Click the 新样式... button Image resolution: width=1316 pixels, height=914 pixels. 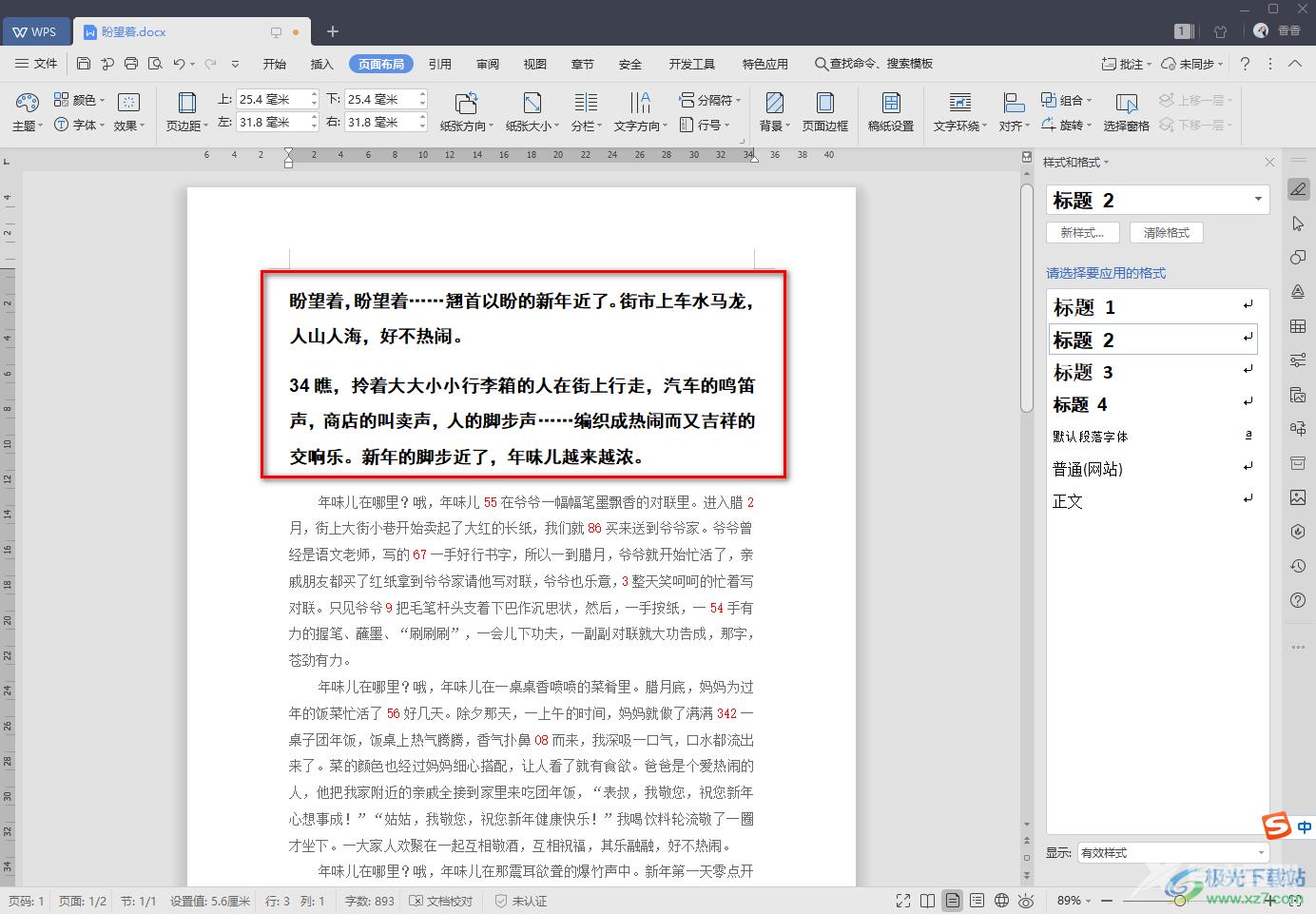pos(1082,232)
